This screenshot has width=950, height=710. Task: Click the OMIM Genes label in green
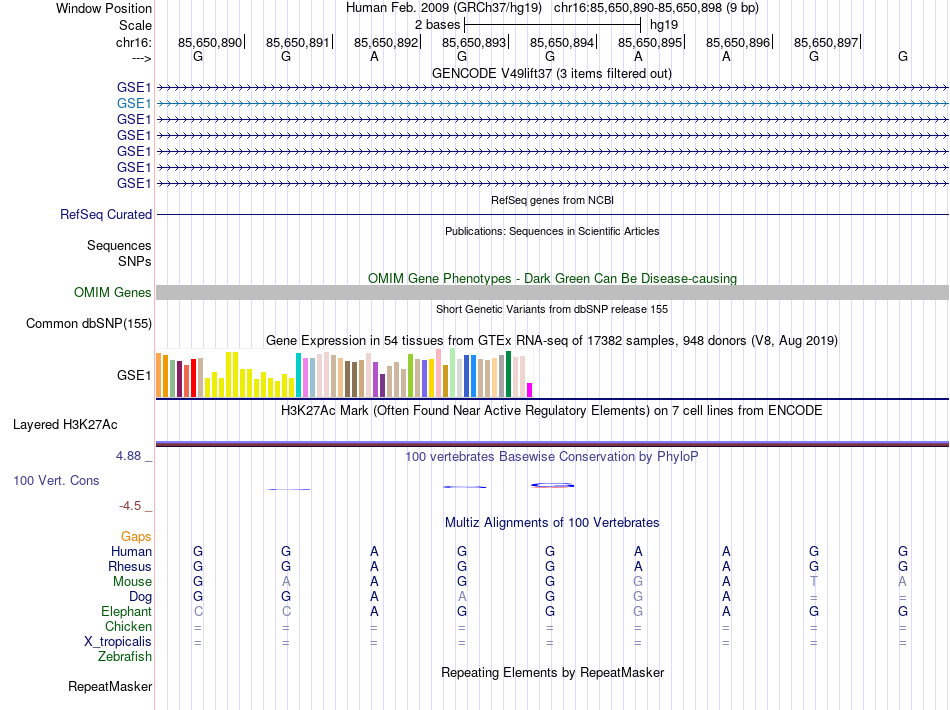[112, 292]
